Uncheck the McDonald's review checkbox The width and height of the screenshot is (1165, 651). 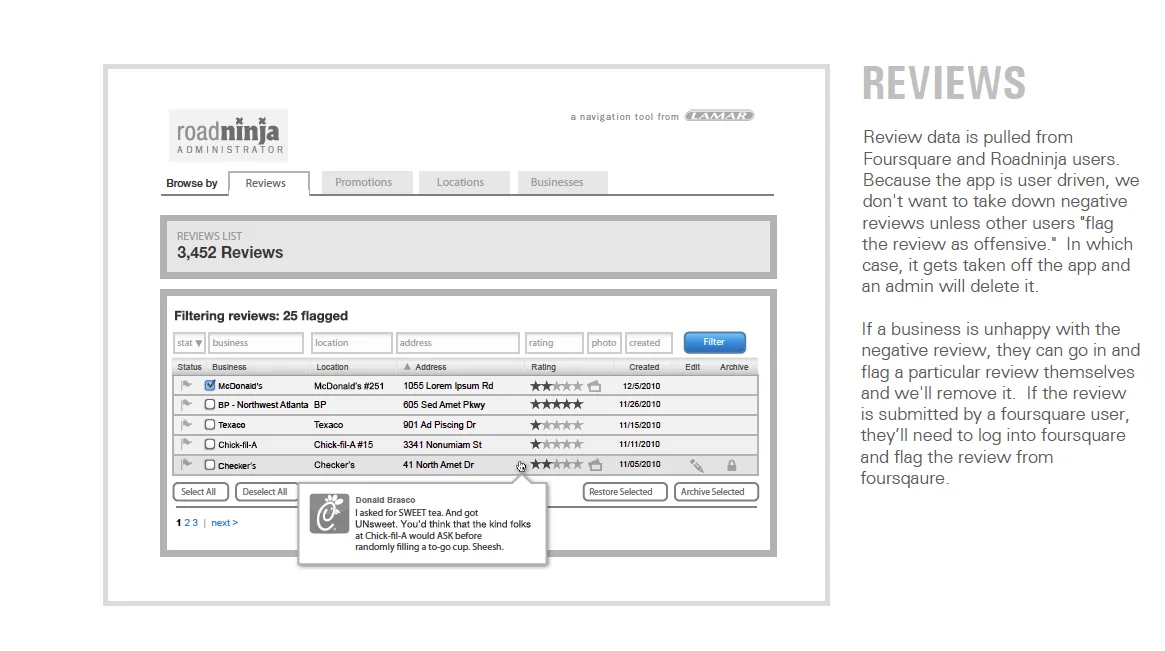point(211,384)
